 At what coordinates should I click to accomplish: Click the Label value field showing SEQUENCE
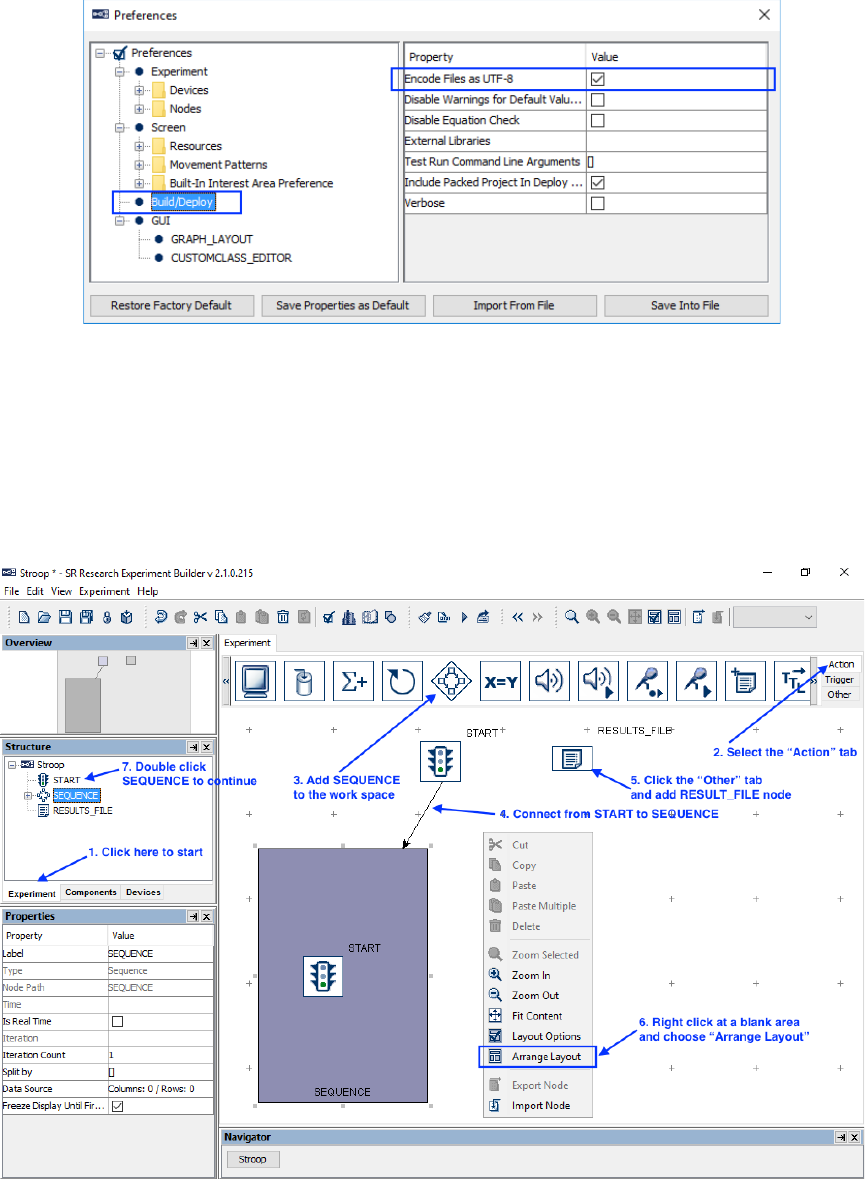161,953
